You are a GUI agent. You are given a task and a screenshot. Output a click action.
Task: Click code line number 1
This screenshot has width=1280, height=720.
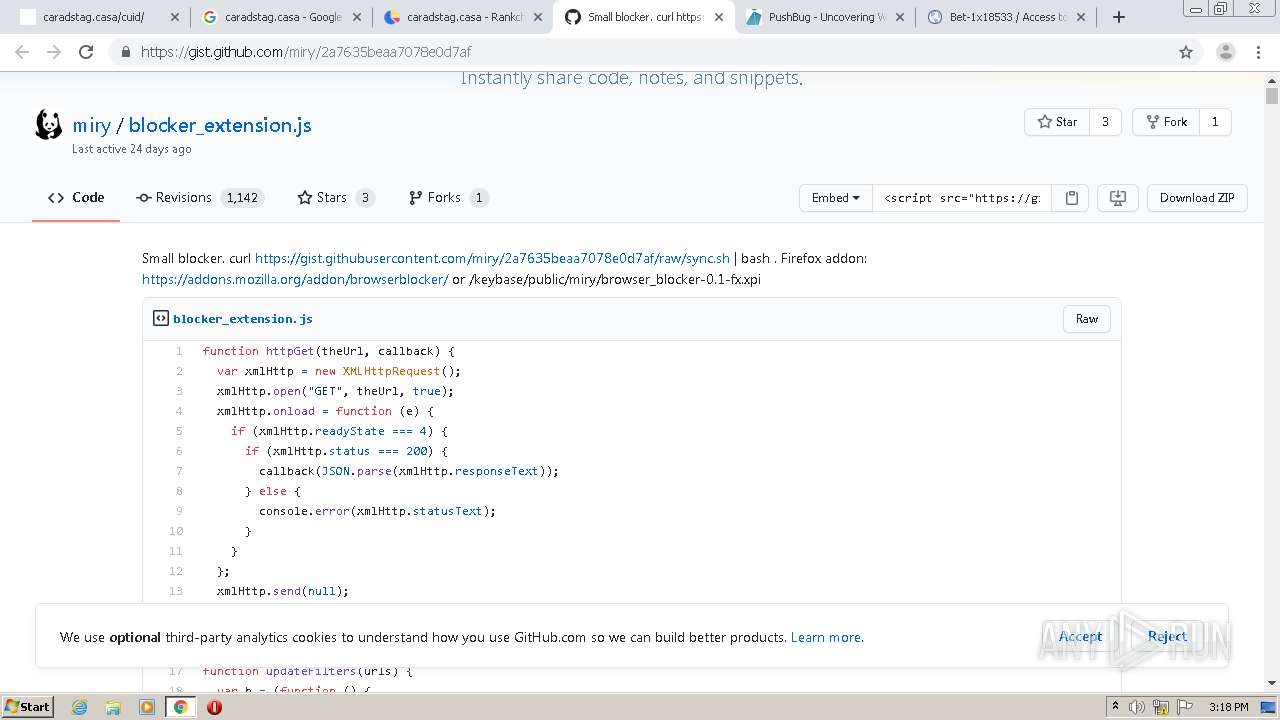179,351
